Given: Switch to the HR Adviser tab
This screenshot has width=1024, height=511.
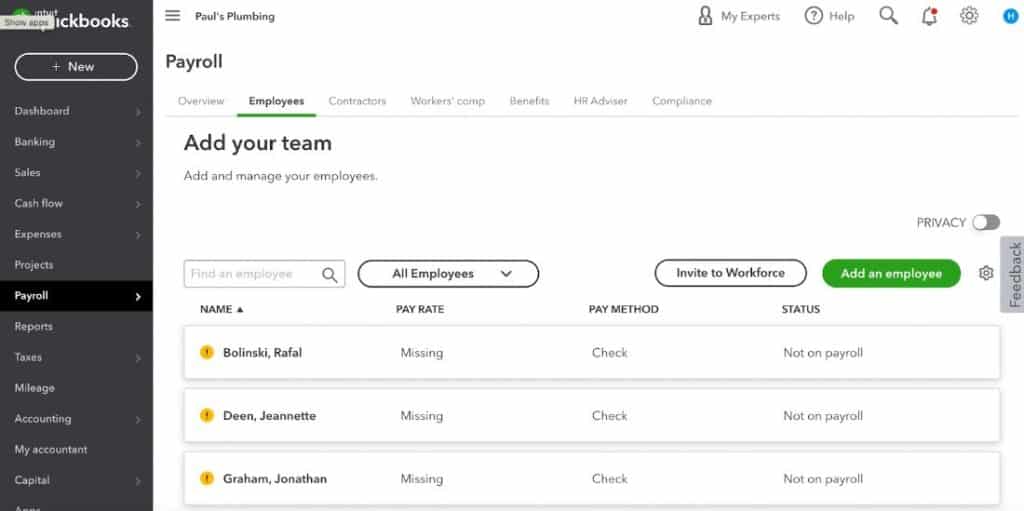Looking at the screenshot, I should pyautogui.click(x=600, y=101).
